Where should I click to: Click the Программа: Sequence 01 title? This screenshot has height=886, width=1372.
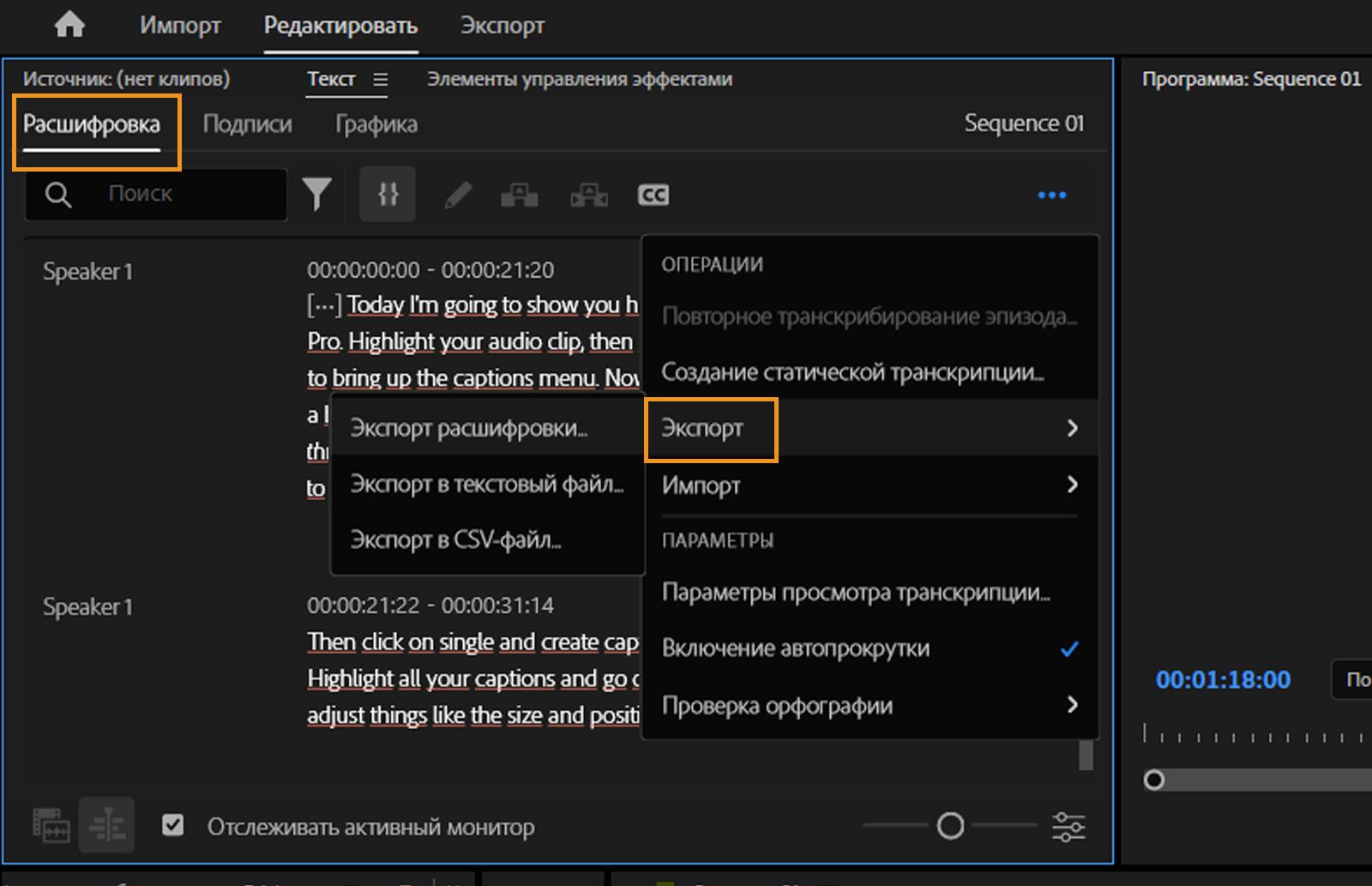click(x=1251, y=79)
